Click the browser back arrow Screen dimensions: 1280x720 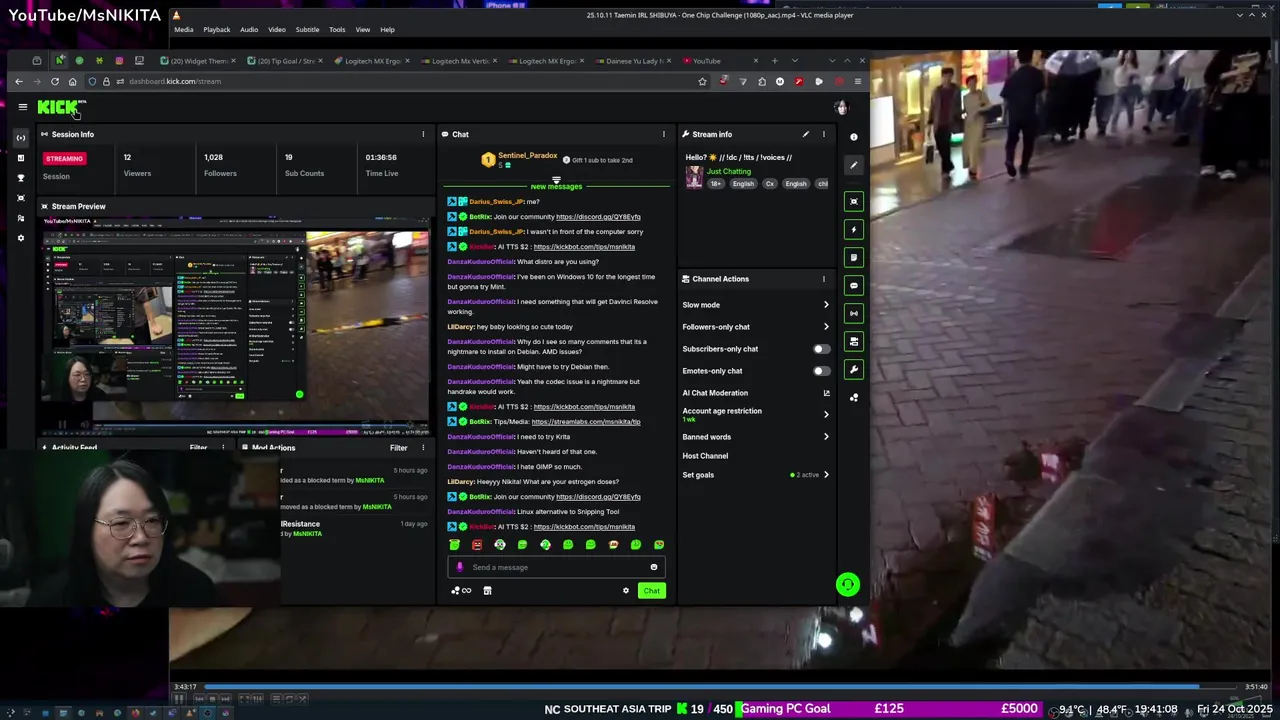pos(18,82)
